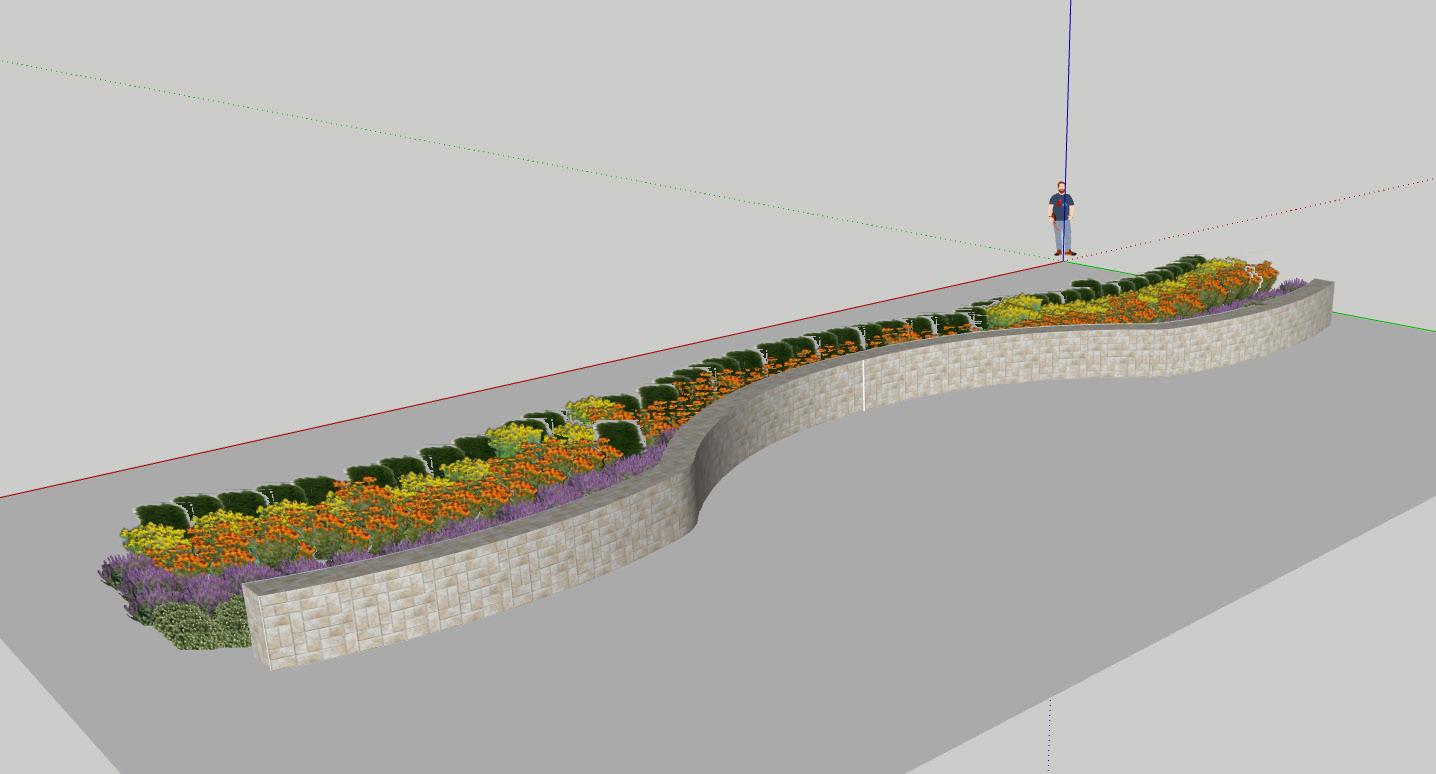Select the white vertical edge on the wall
Screen dimensions: 1436x774
pos(864,385)
